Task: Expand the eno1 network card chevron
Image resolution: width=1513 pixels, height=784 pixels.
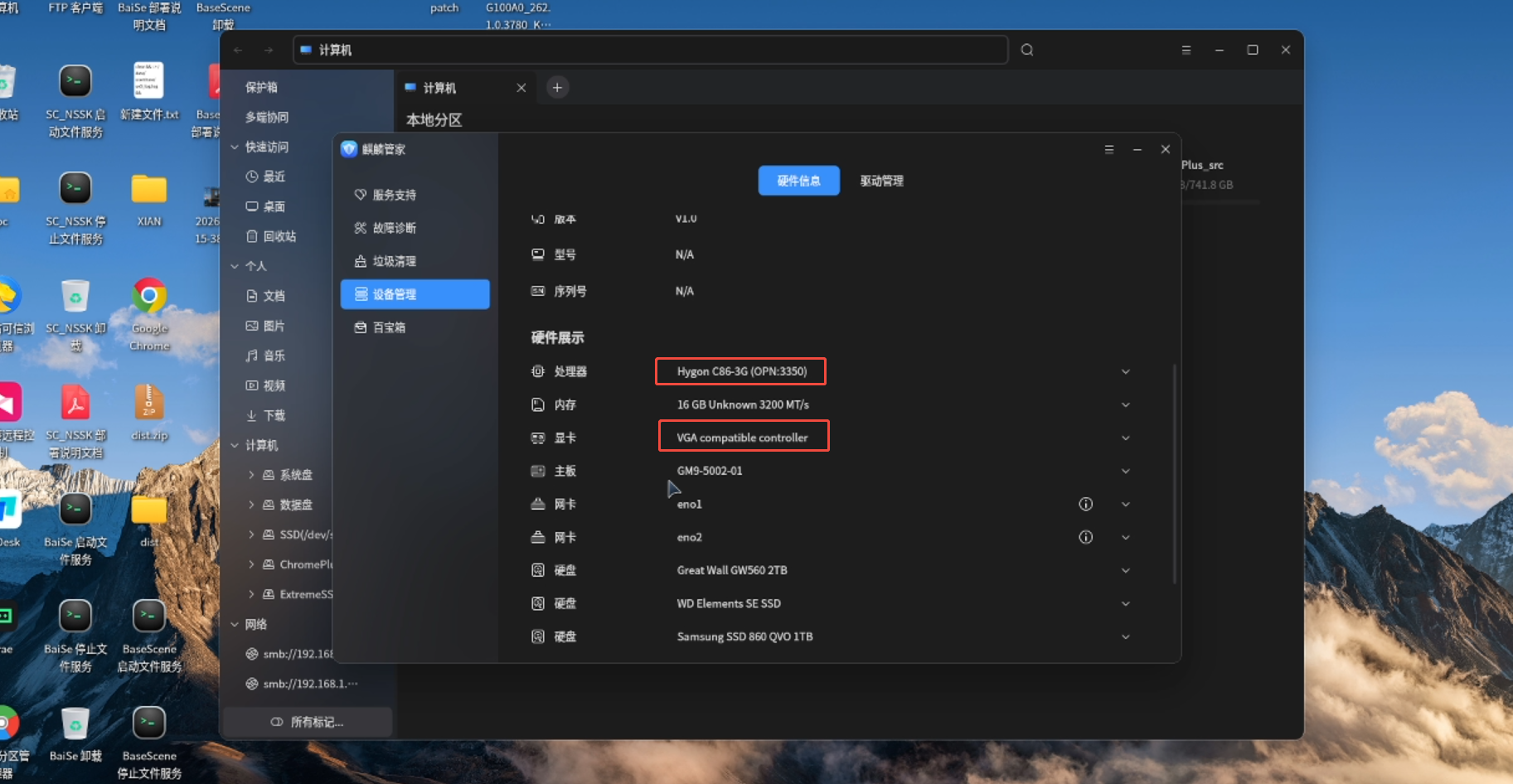Action: point(1126,504)
